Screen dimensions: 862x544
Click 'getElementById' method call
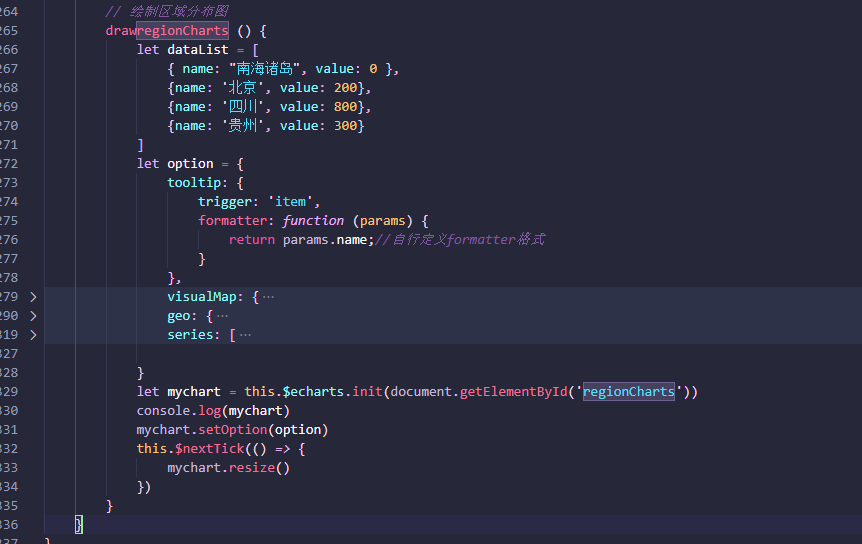[x=513, y=392]
